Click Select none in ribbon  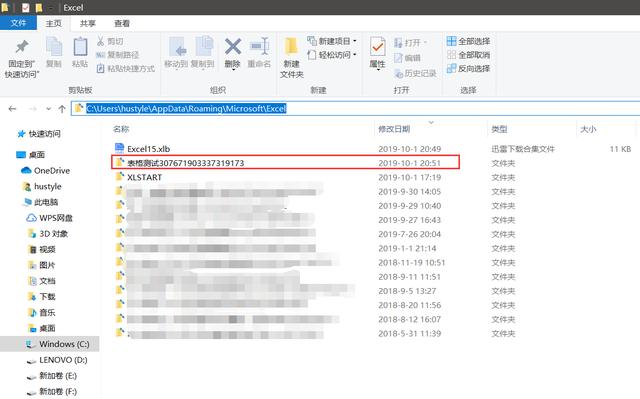pyautogui.click(x=468, y=55)
